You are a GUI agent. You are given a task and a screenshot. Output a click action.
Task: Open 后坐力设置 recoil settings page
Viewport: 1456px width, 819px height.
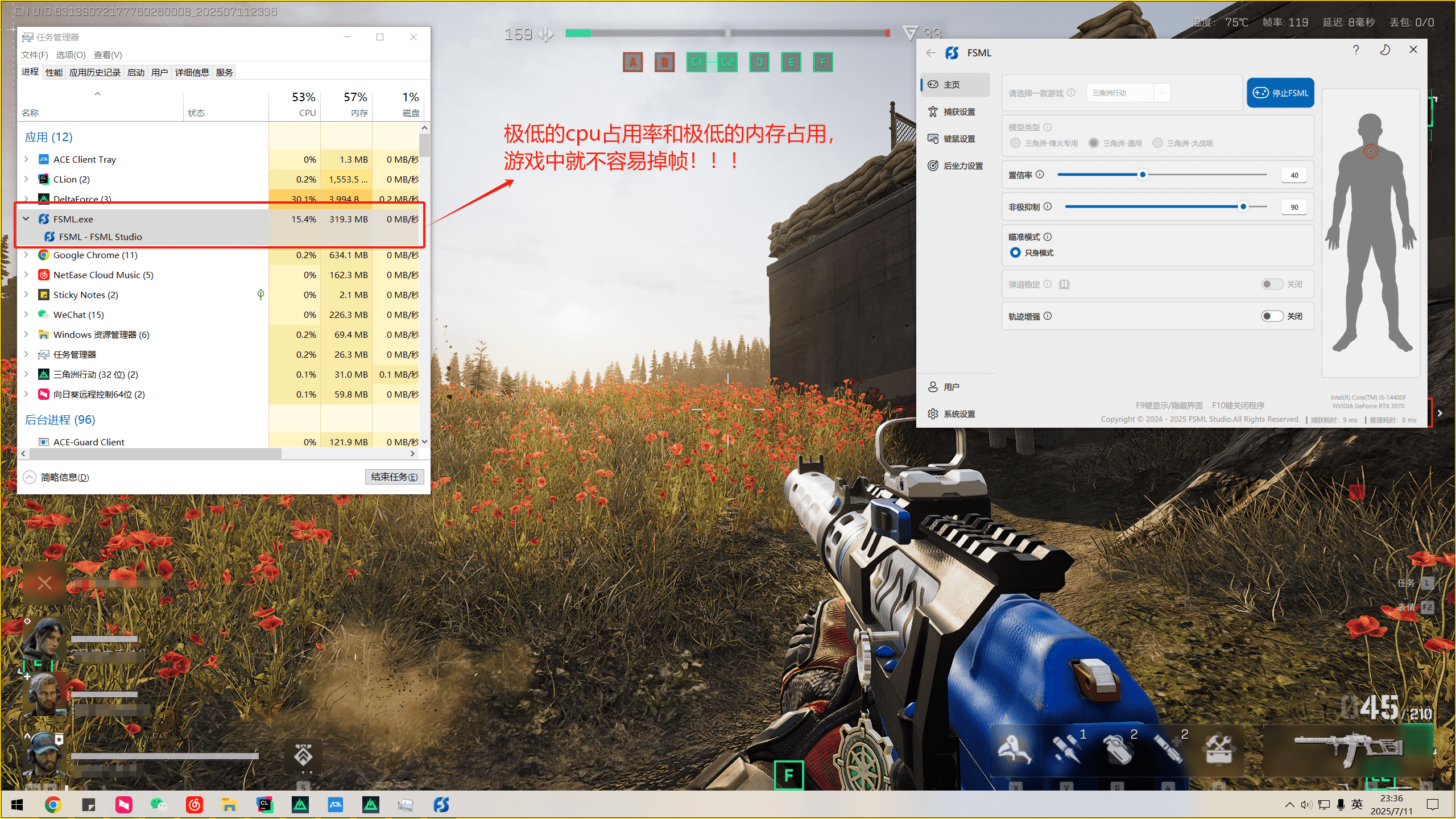tap(962, 166)
